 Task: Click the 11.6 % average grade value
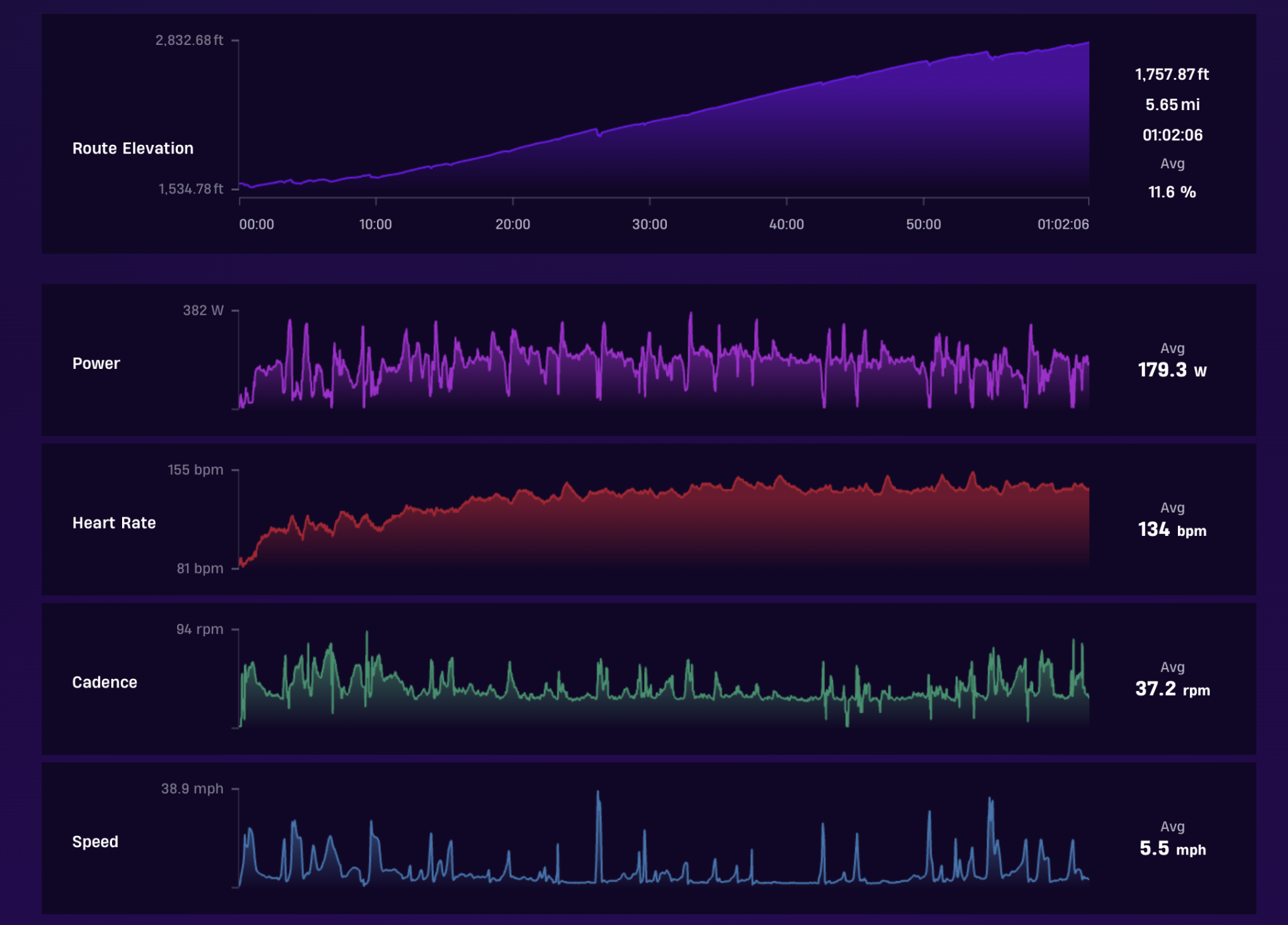click(1172, 193)
